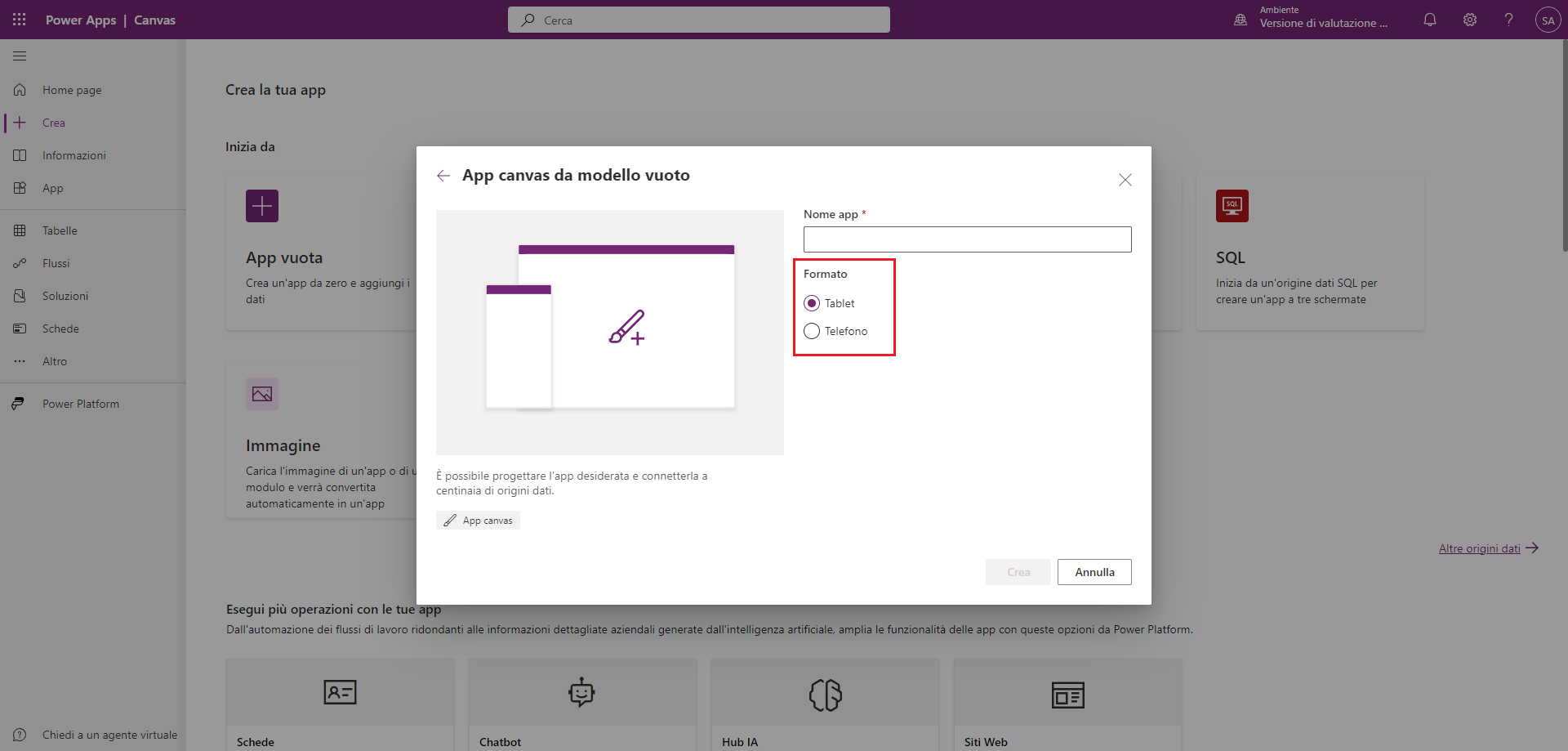Click the Annulla button
The image size is (1568, 751).
(x=1094, y=572)
